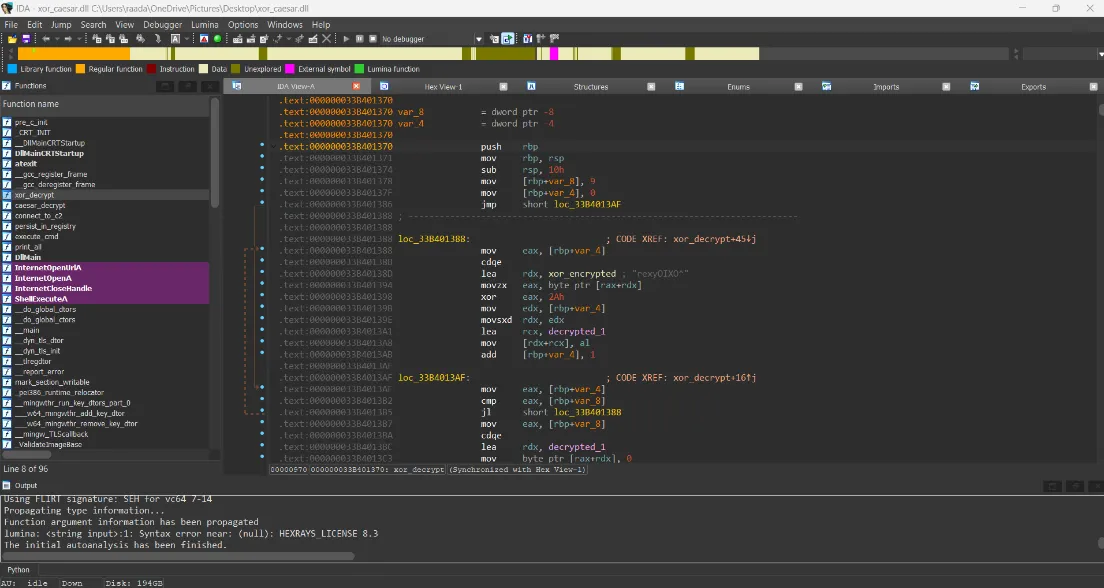This screenshot has height=588, width=1104.
Task: Close the Imports tab
Action: coord(946,87)
